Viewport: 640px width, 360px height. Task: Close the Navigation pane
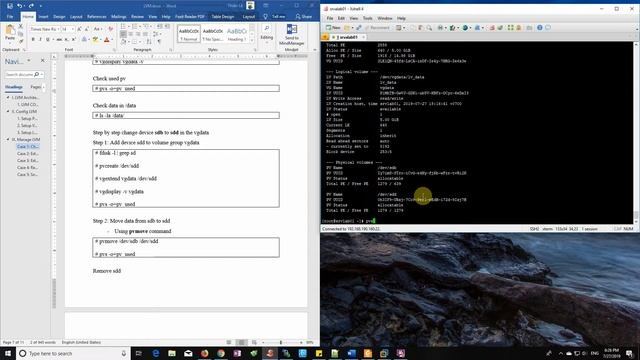[x=43, y=60]
